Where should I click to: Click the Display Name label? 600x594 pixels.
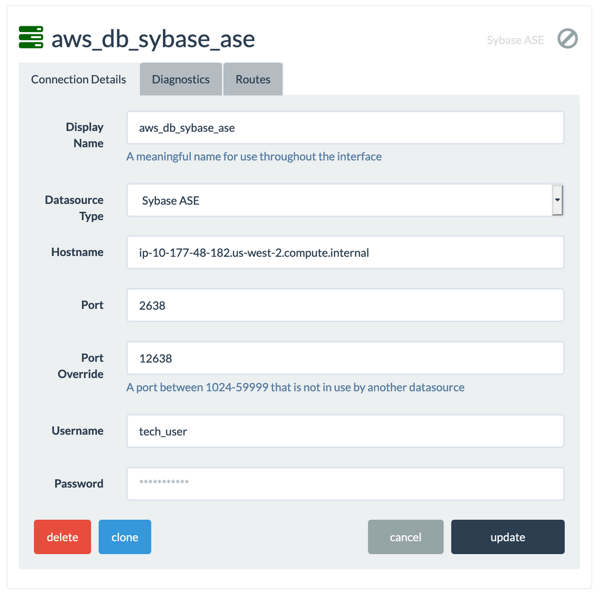[85, 135]
